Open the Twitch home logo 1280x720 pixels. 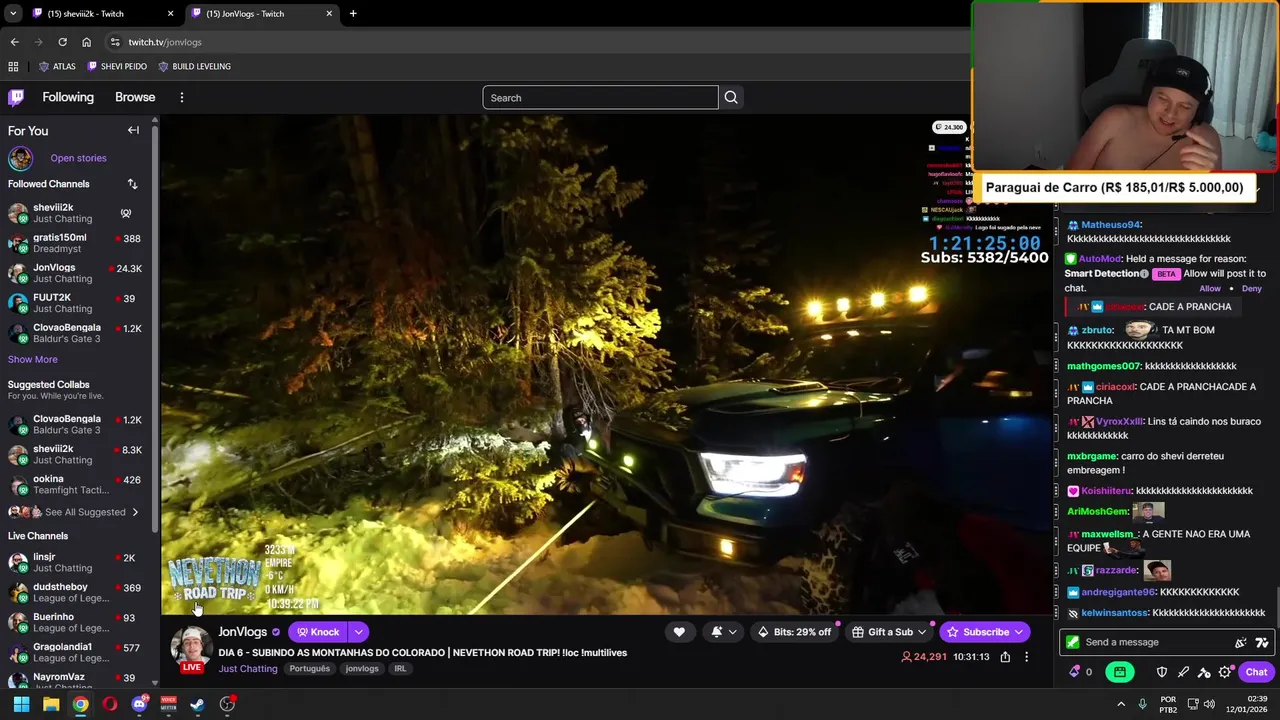click(16, 97)
